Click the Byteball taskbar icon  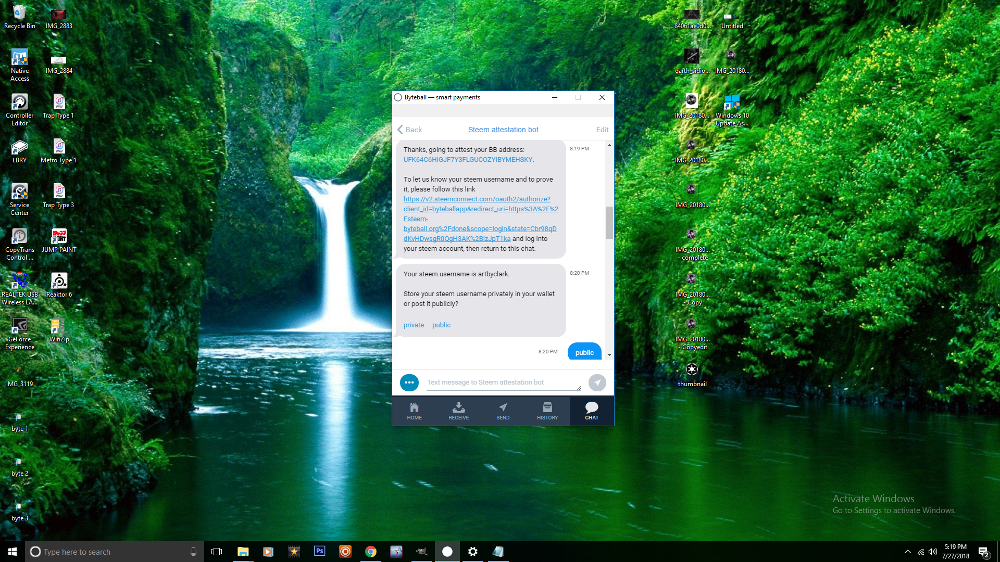[447, 551]
